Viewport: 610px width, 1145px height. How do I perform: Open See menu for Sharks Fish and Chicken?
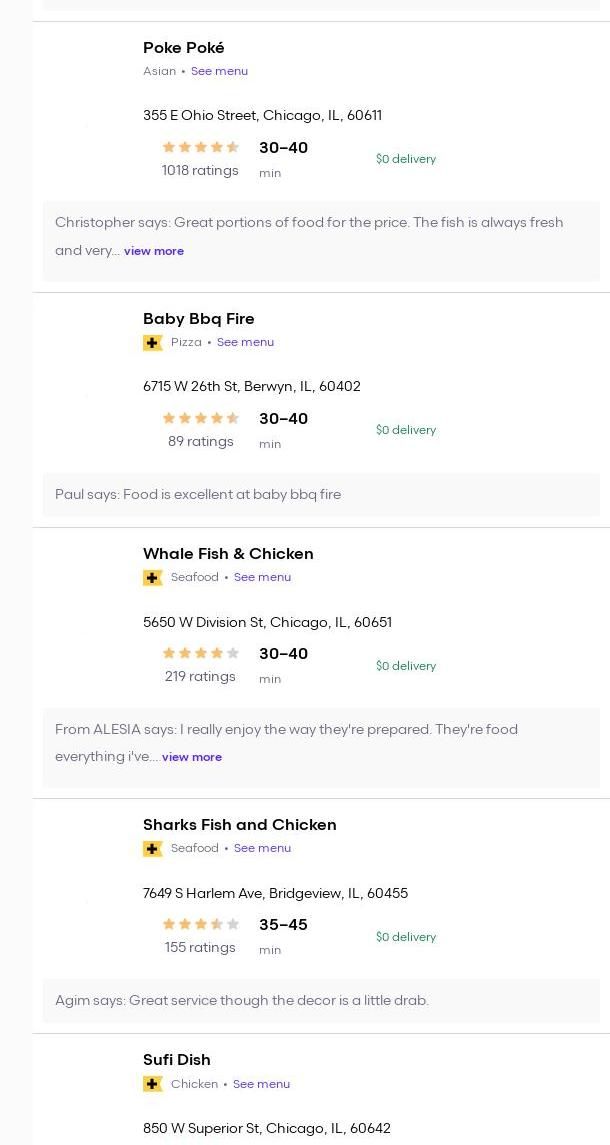click(262, 848)
